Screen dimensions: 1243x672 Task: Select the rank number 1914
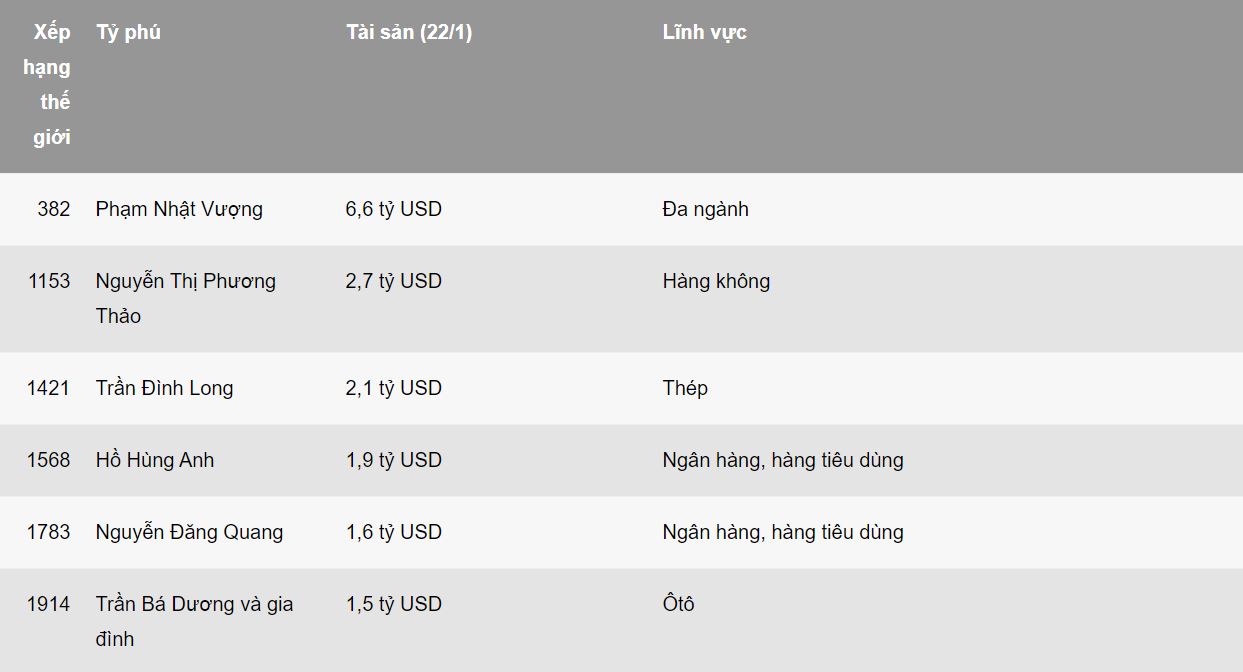pos(49,604)
